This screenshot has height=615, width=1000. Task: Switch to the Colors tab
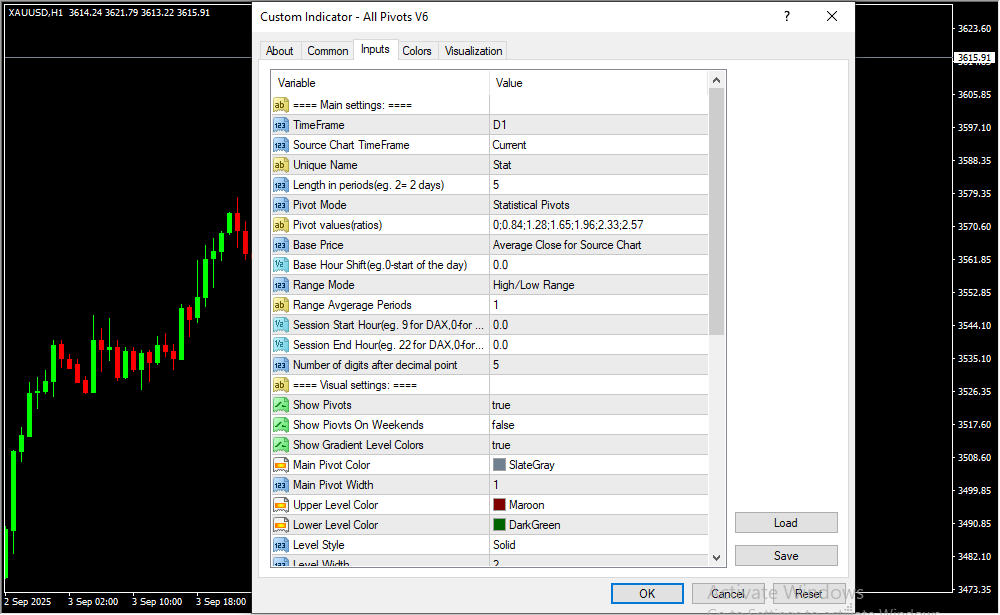pos(417,51)
